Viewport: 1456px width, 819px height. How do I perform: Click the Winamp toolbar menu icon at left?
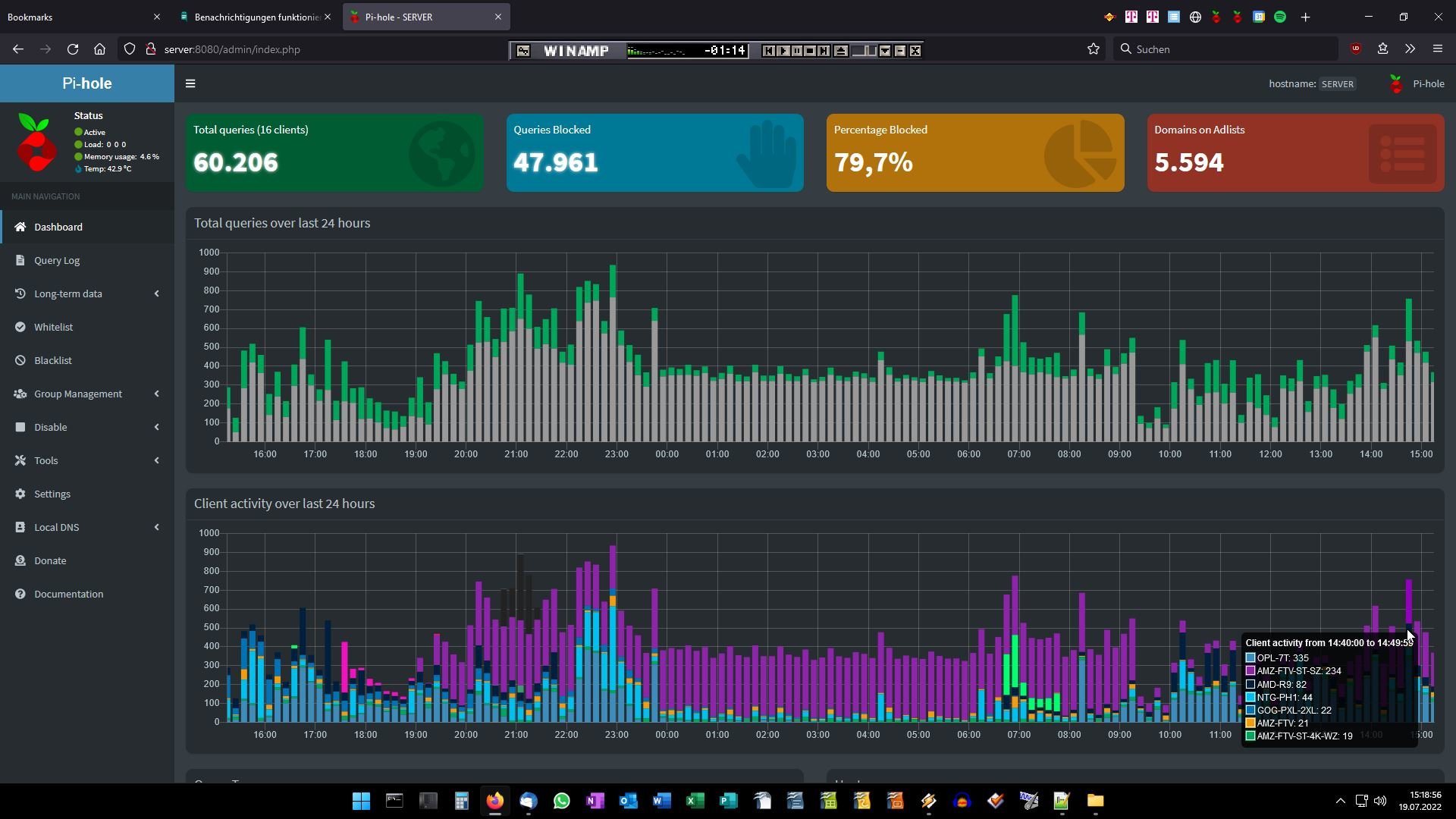(523, 51)
